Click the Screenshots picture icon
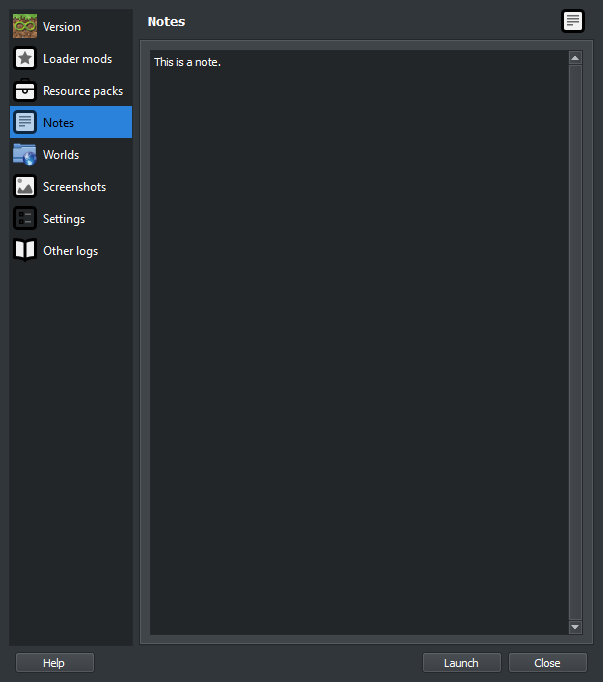 click(25, 186)
